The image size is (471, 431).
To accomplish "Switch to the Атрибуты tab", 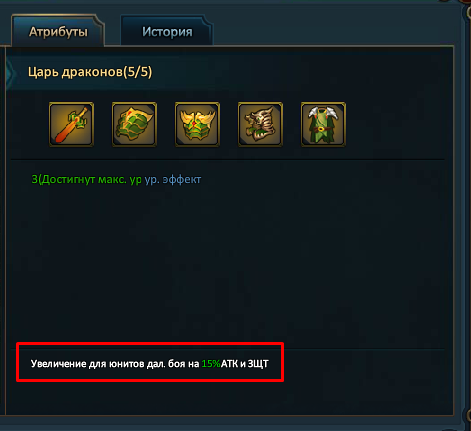I will point(58,32).
